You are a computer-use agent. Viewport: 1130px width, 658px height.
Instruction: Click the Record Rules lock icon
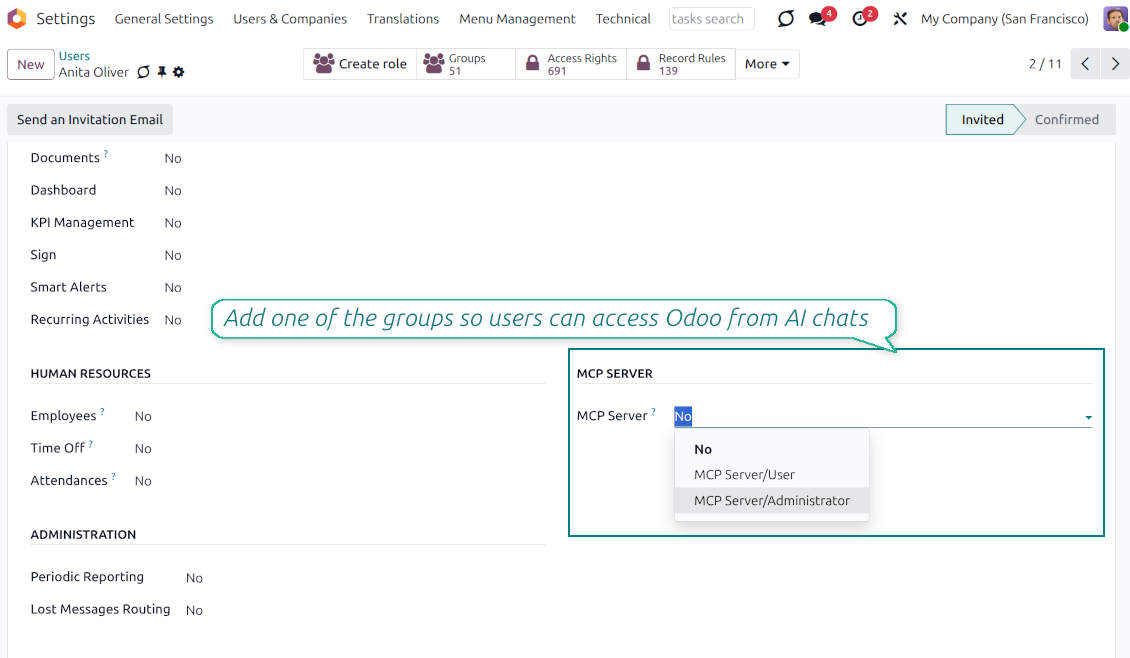coord(645,63)
